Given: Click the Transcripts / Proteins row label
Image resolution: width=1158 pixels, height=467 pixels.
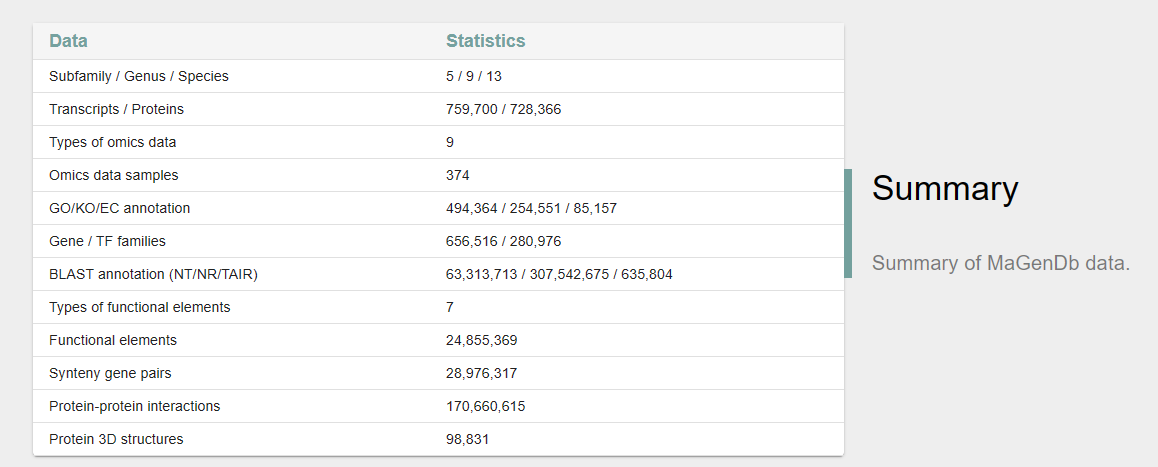Looking at the screenshot, I should [x=116, y=109].
